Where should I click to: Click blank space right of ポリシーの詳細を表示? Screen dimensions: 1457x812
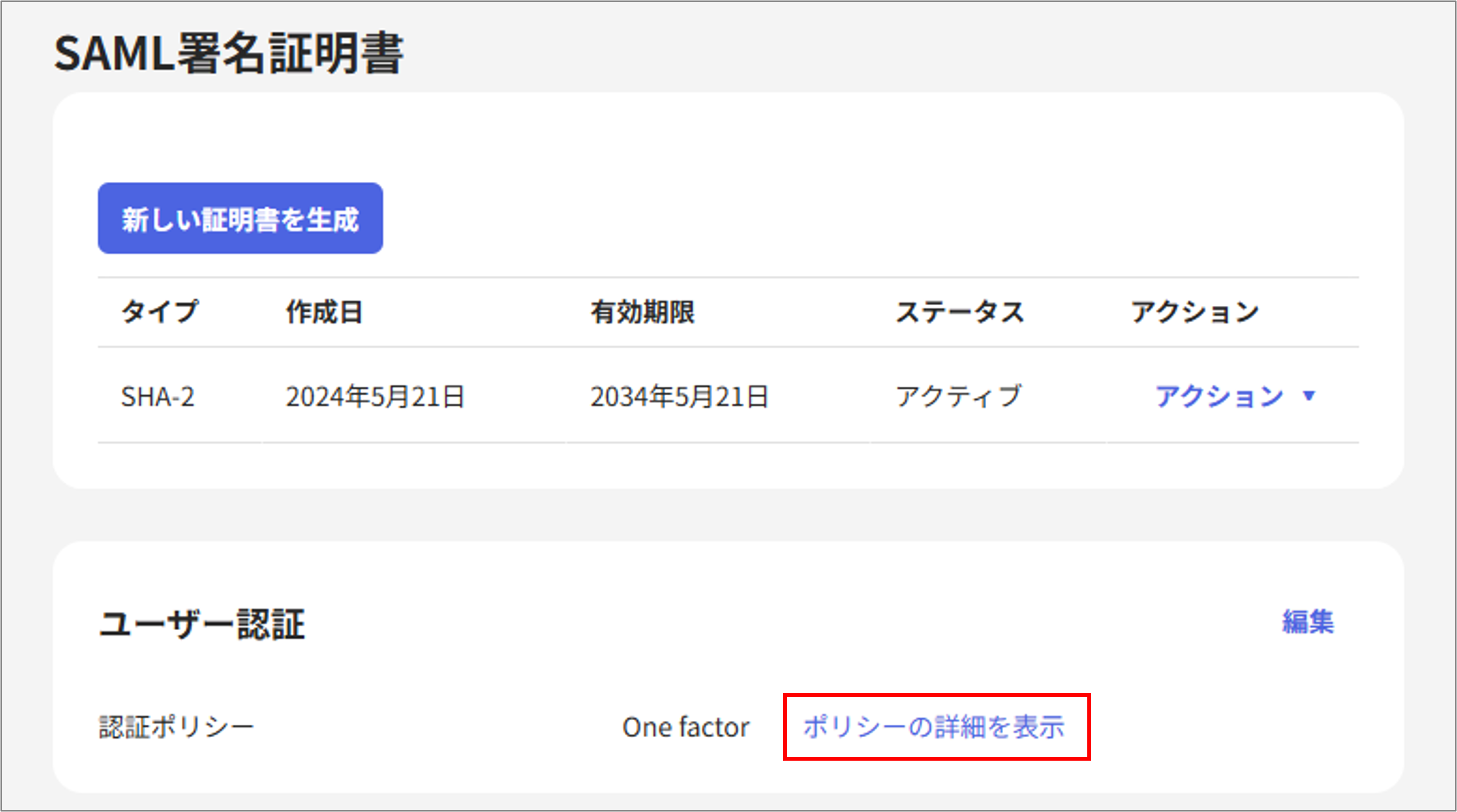1216,727
